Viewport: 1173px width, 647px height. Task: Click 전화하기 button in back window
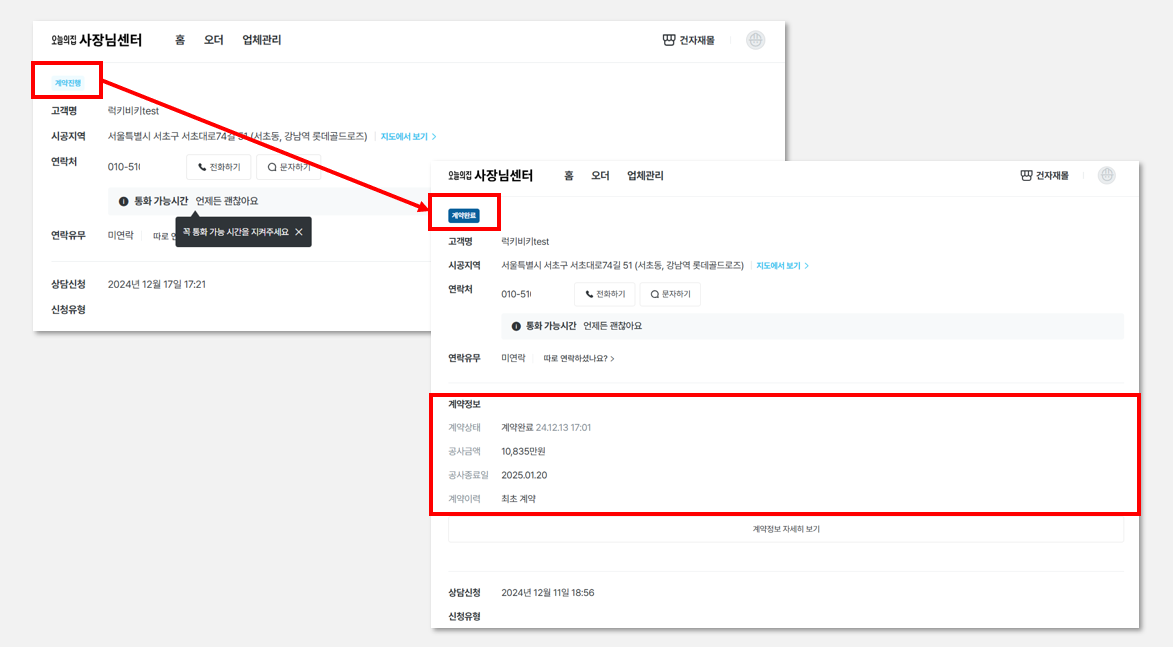pos(218,167)
